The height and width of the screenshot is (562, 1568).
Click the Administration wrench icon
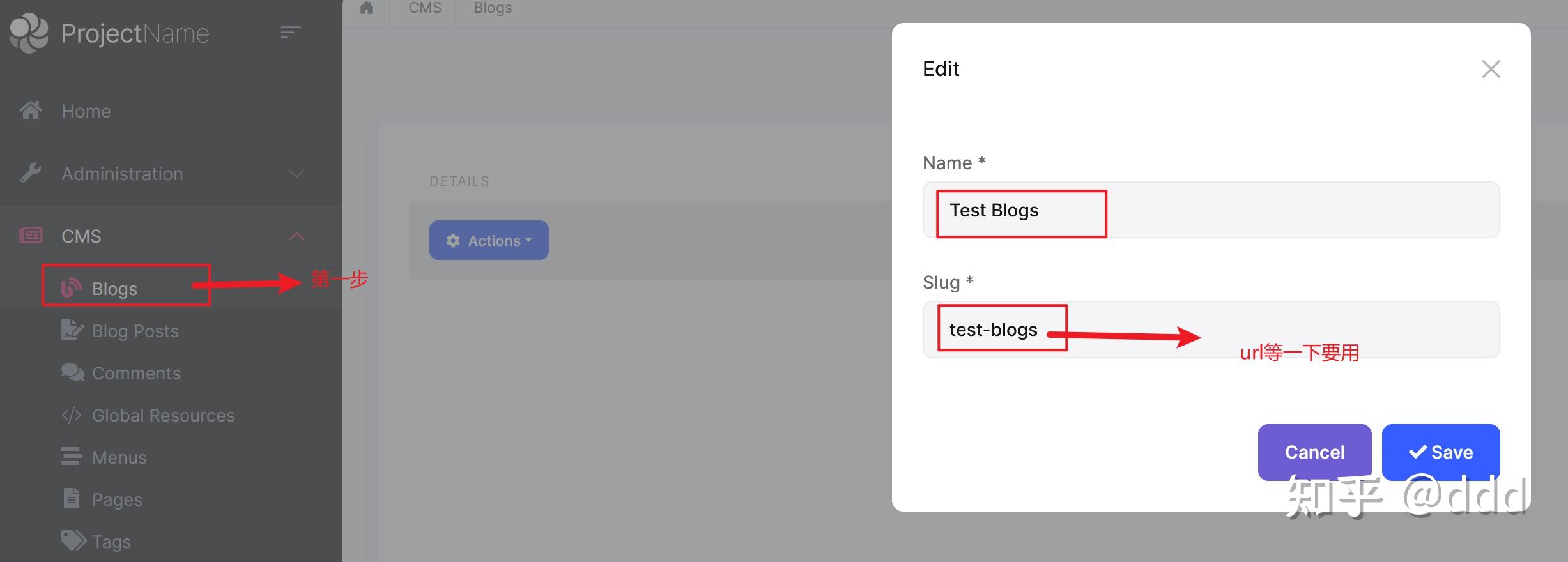click(31, 173)
